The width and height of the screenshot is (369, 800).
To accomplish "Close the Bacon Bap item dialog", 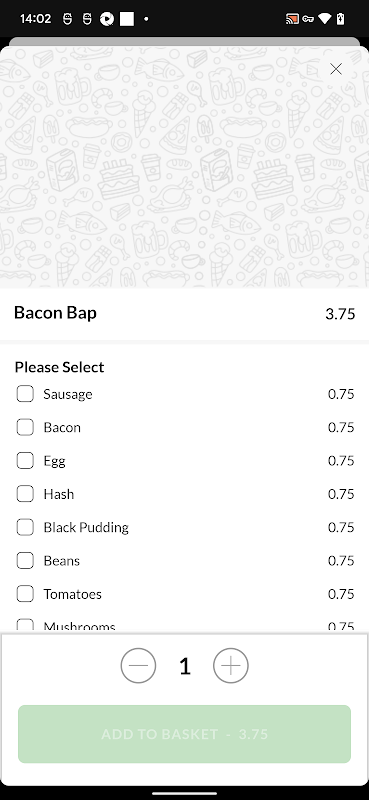I will 336,69.
